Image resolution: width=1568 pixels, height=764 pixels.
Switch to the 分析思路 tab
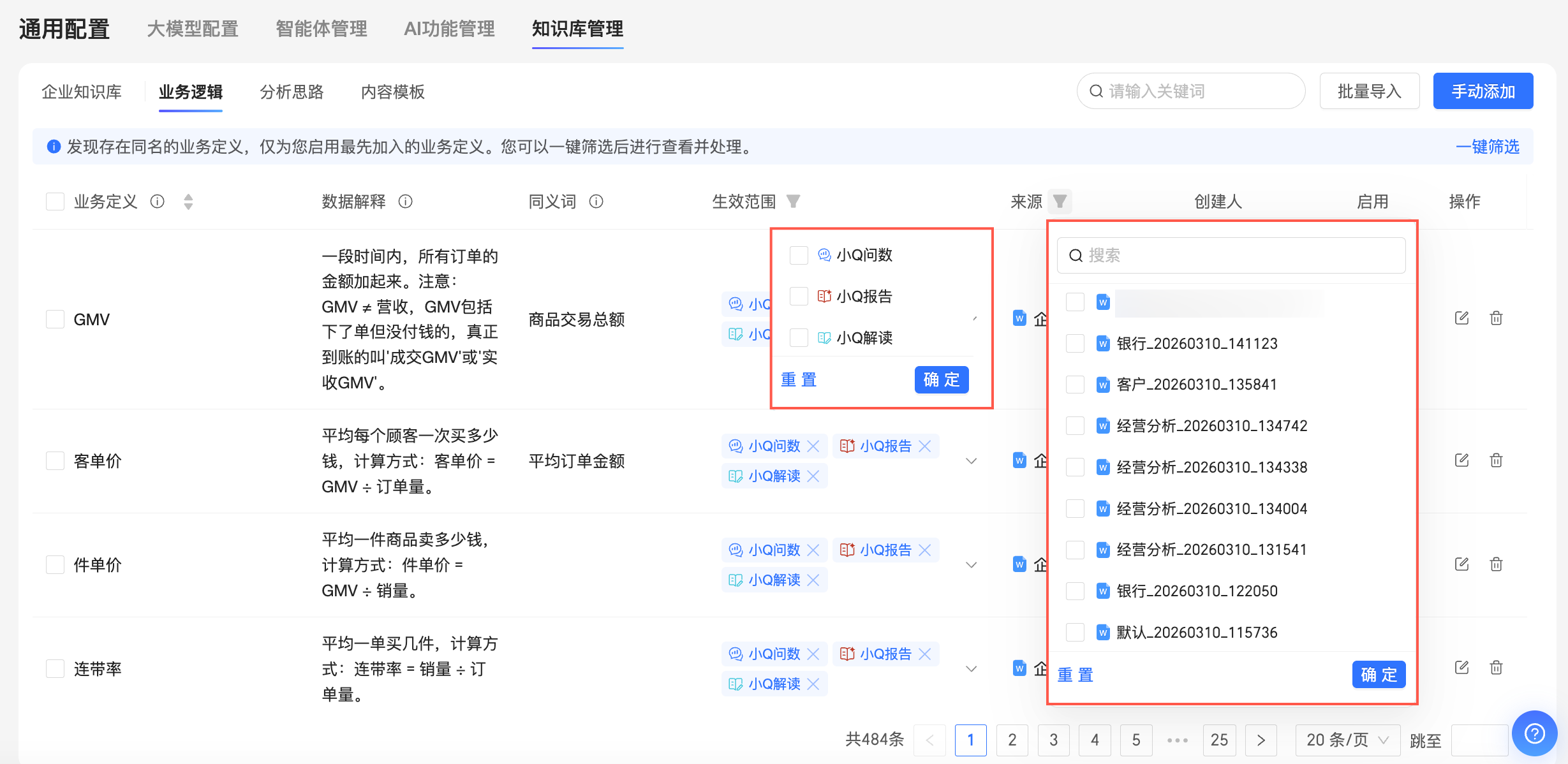tap(292, 92)
